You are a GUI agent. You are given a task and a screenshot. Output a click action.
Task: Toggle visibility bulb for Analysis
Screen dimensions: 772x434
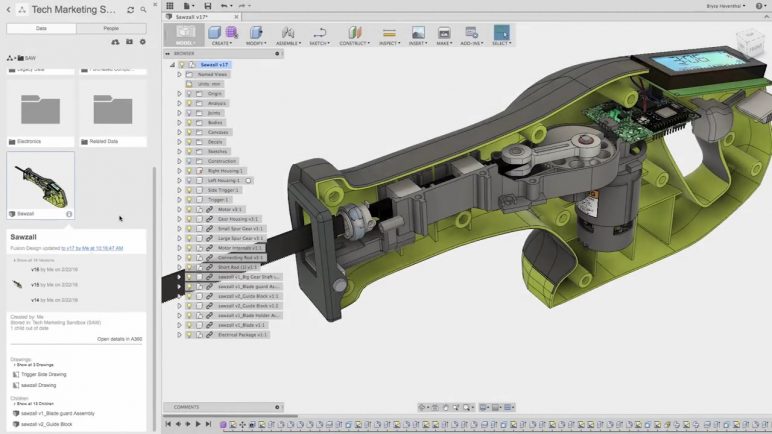click(189, 103)
